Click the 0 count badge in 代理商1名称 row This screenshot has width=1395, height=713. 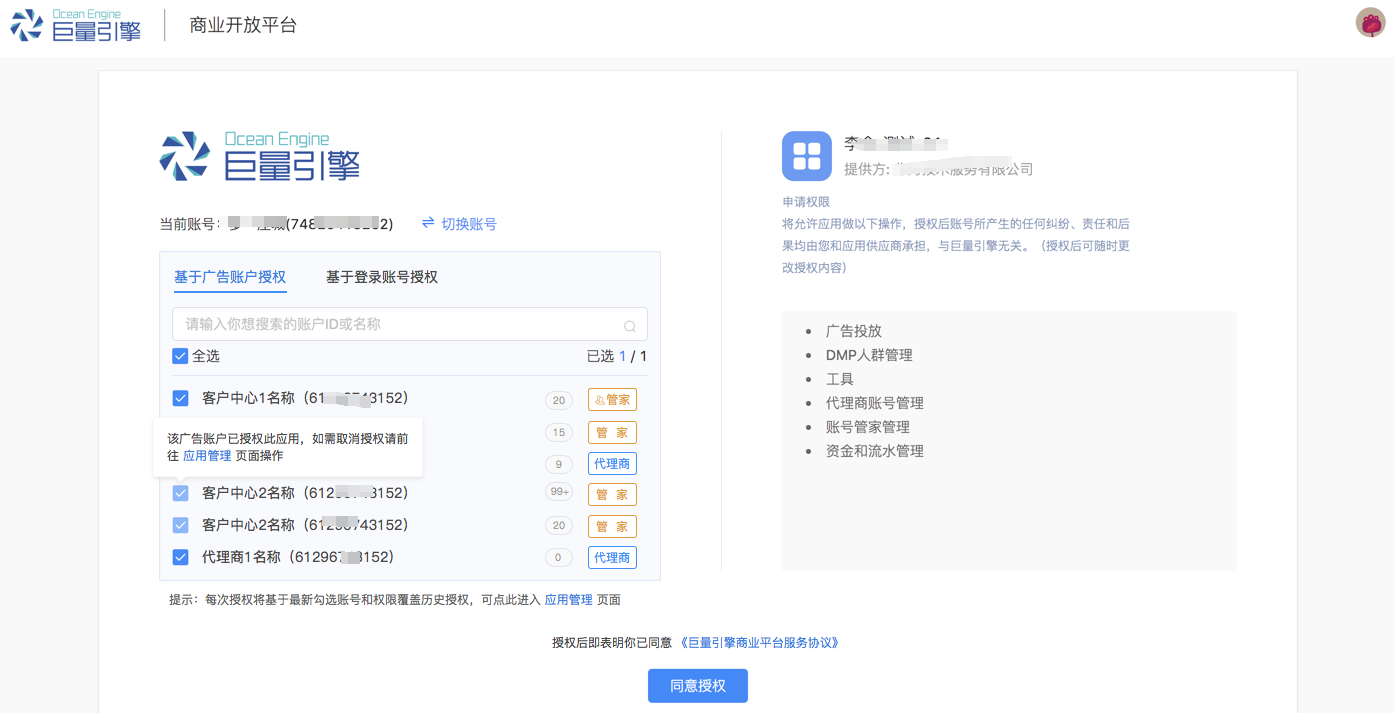[x=559, y=557]
